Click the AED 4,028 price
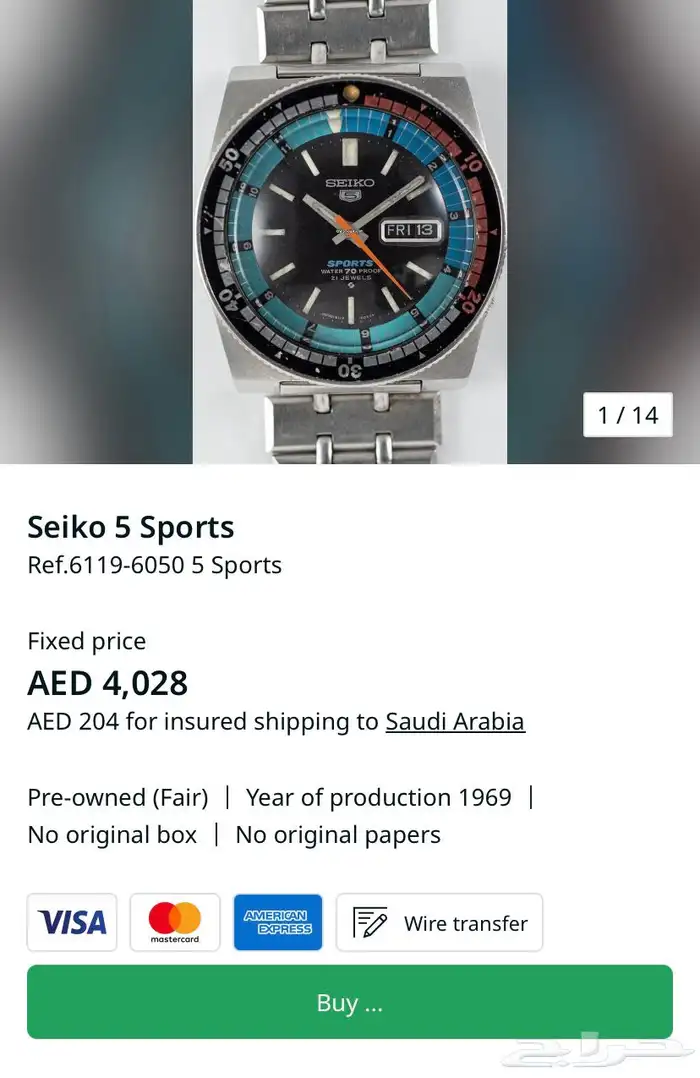700x1078 pixels. [x=108, y=683]
